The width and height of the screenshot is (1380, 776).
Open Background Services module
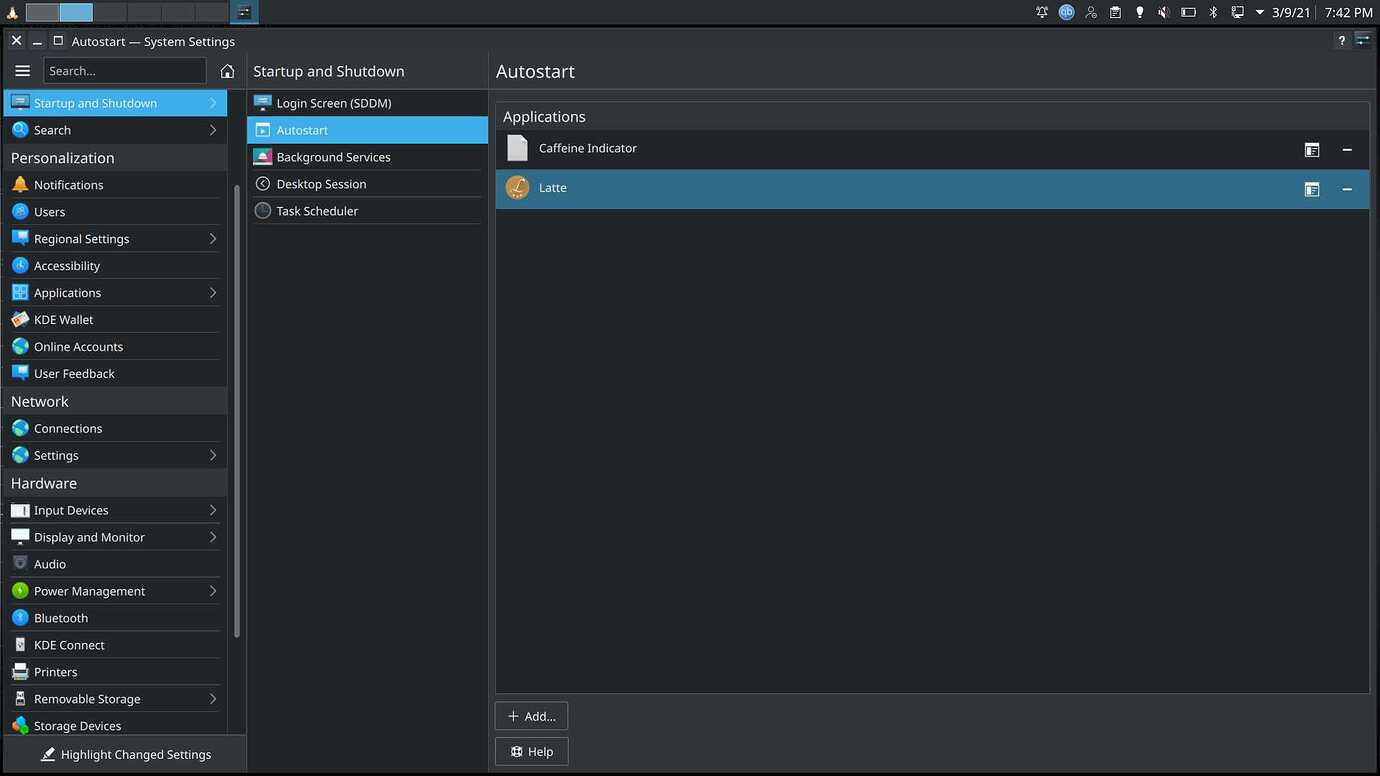[x=367, y=157]
